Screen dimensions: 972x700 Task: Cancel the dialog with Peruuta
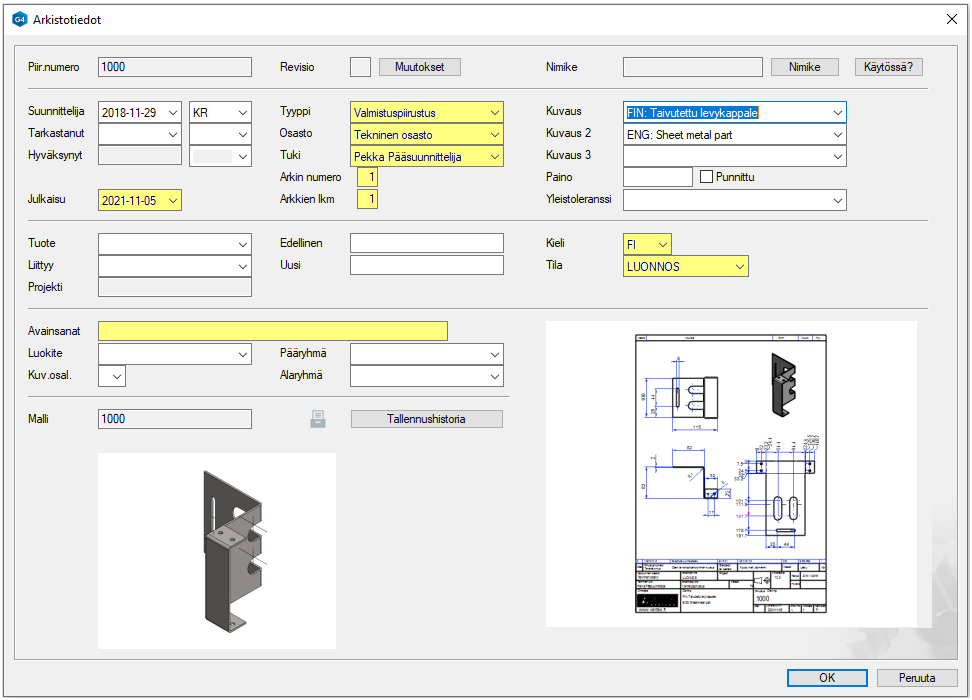point(917,677)
